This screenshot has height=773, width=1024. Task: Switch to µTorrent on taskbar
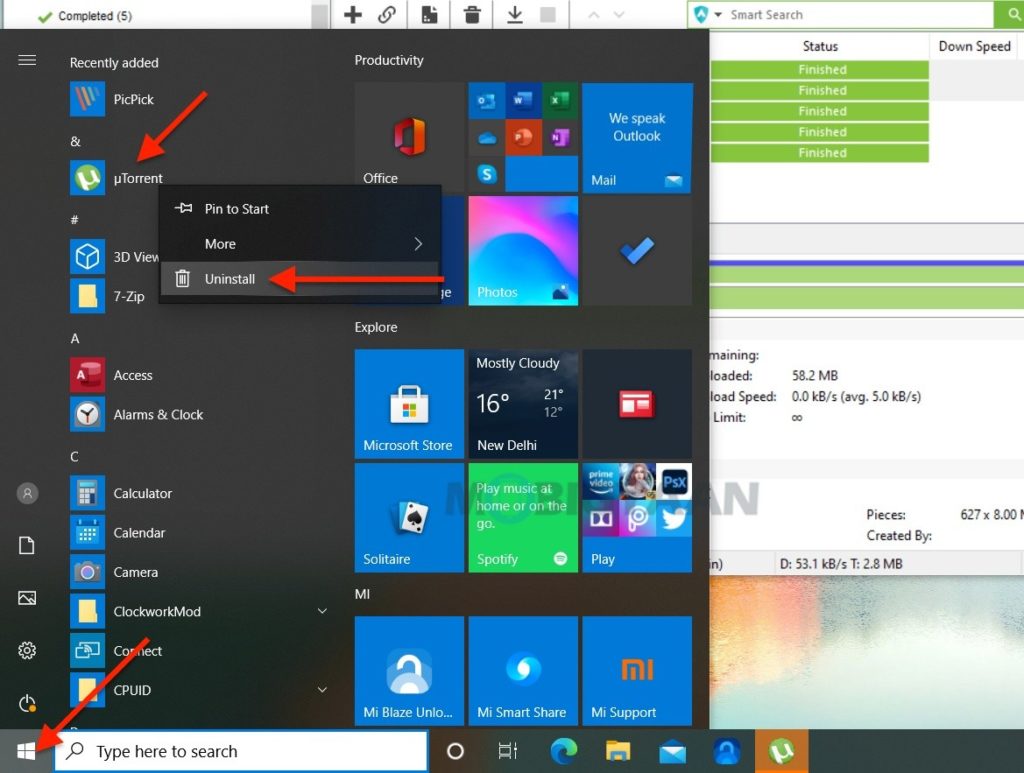coord(782,751)
